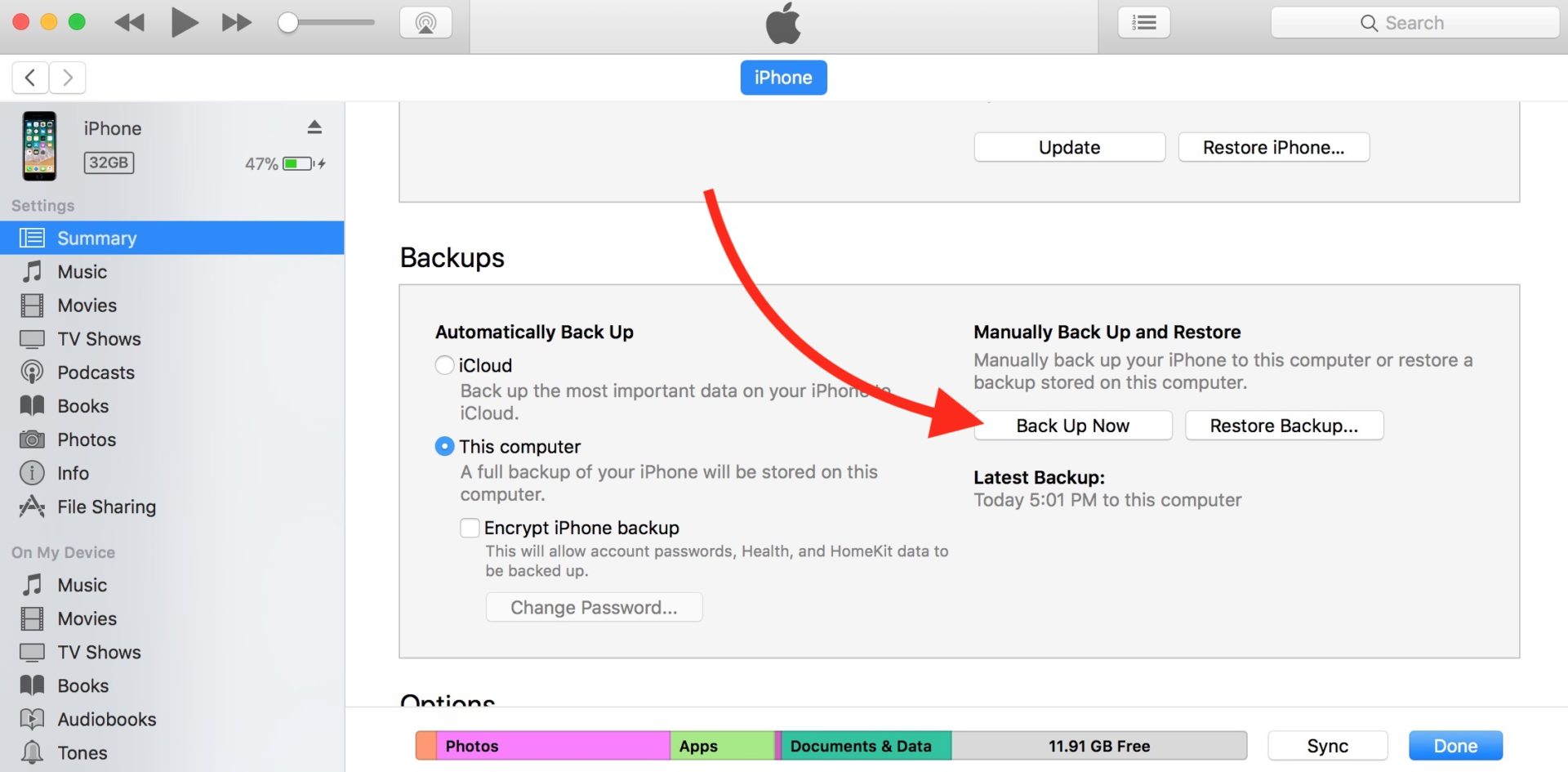Viewport: 1568px width, 772px height.
Task: Click Apps segment in storage bar
Action: click(x=722, y=746)
